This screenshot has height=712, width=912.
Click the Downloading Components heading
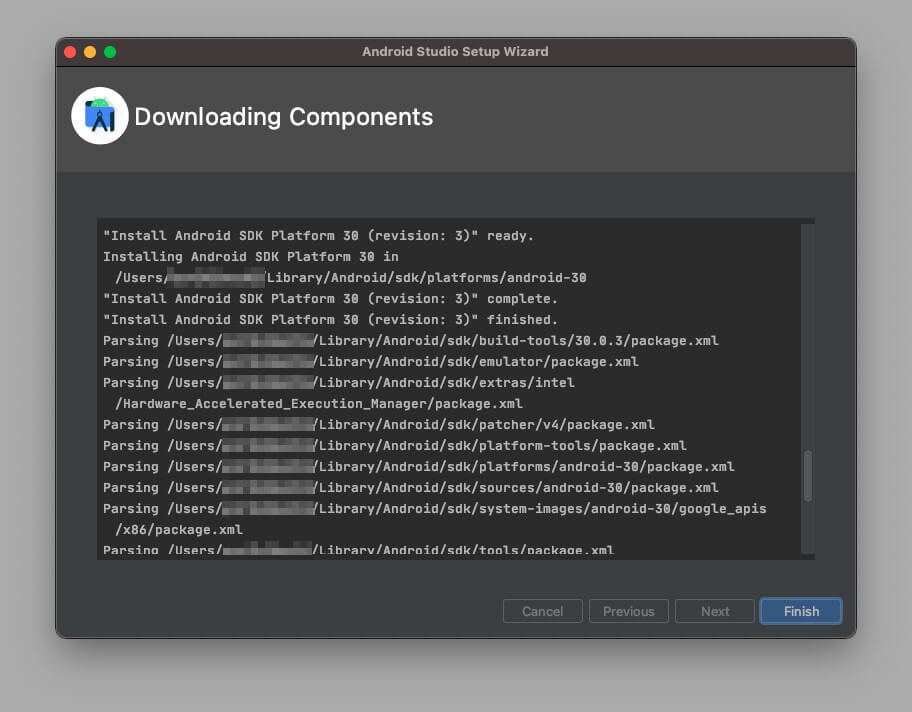282,117
